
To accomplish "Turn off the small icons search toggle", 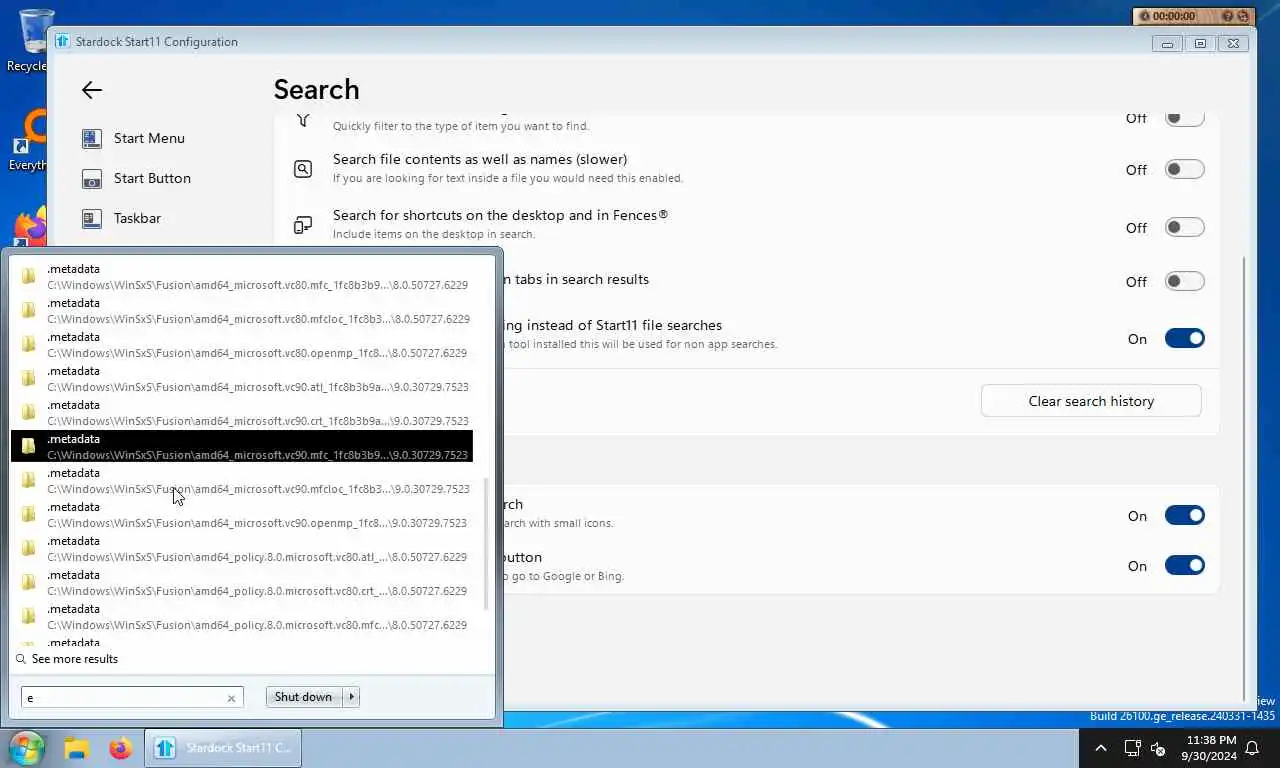I will [1184, 515].
